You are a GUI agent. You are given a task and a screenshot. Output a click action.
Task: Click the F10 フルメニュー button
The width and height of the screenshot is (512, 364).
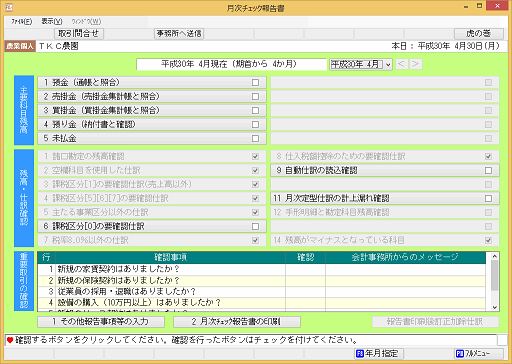(x=479, y=353)
